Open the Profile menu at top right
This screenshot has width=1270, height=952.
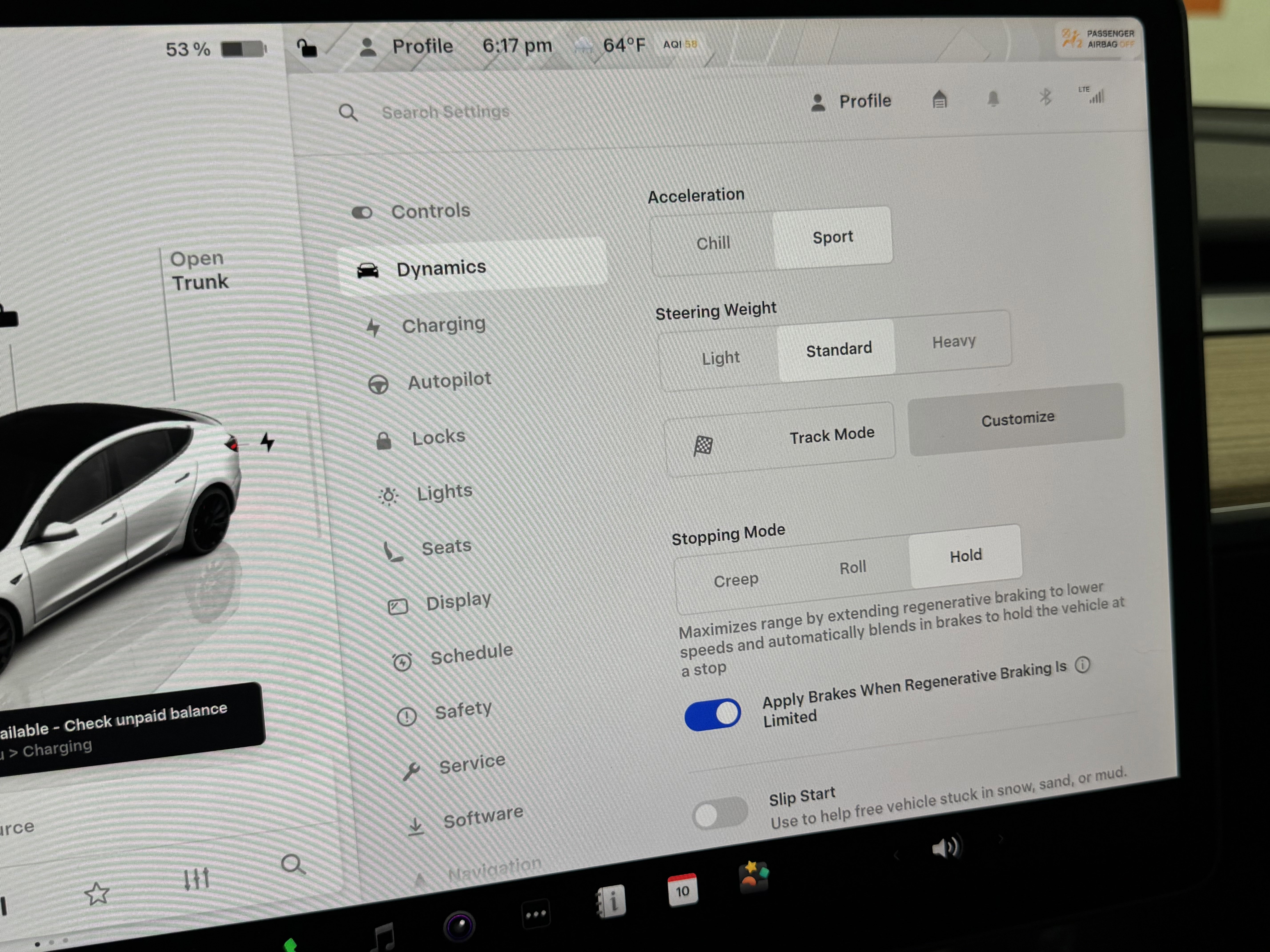pos(850,101)
